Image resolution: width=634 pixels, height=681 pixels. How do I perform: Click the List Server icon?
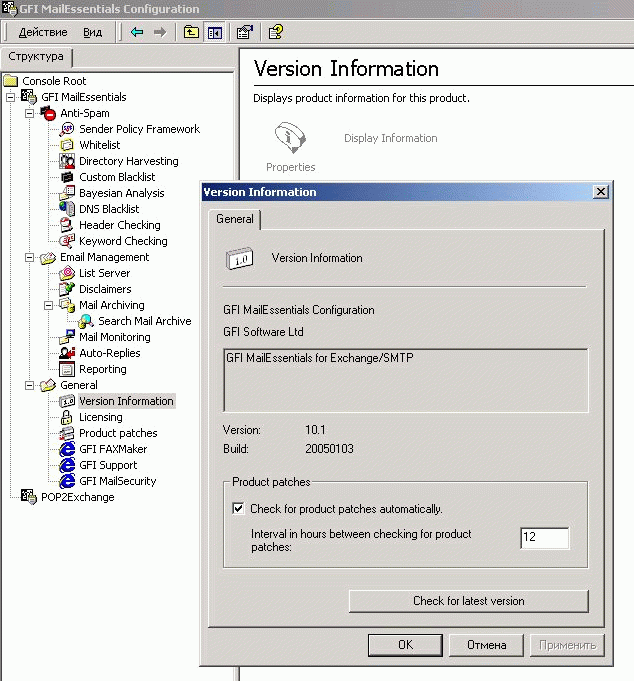click(67, 273)
